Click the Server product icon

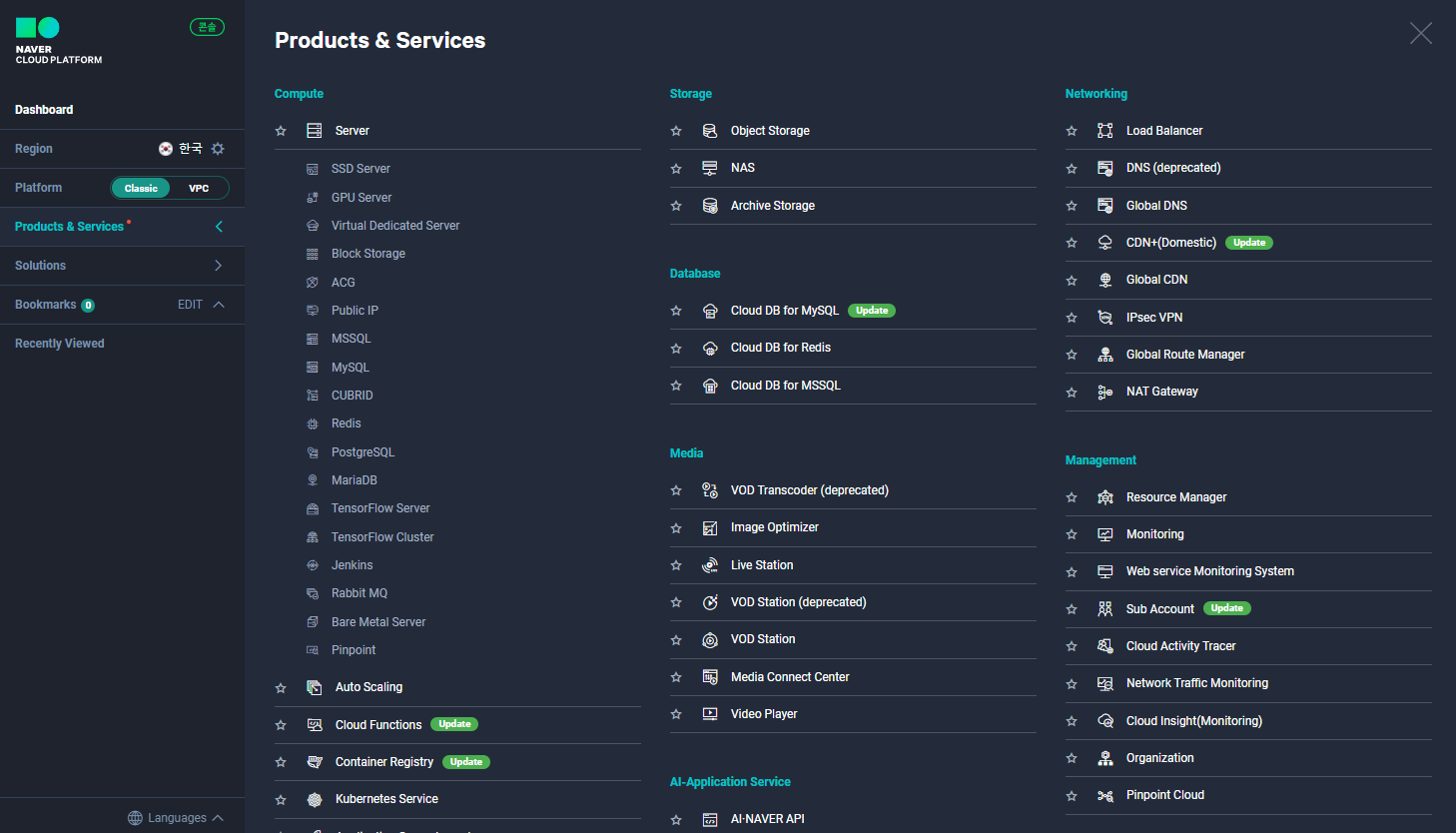pos(314,131)
